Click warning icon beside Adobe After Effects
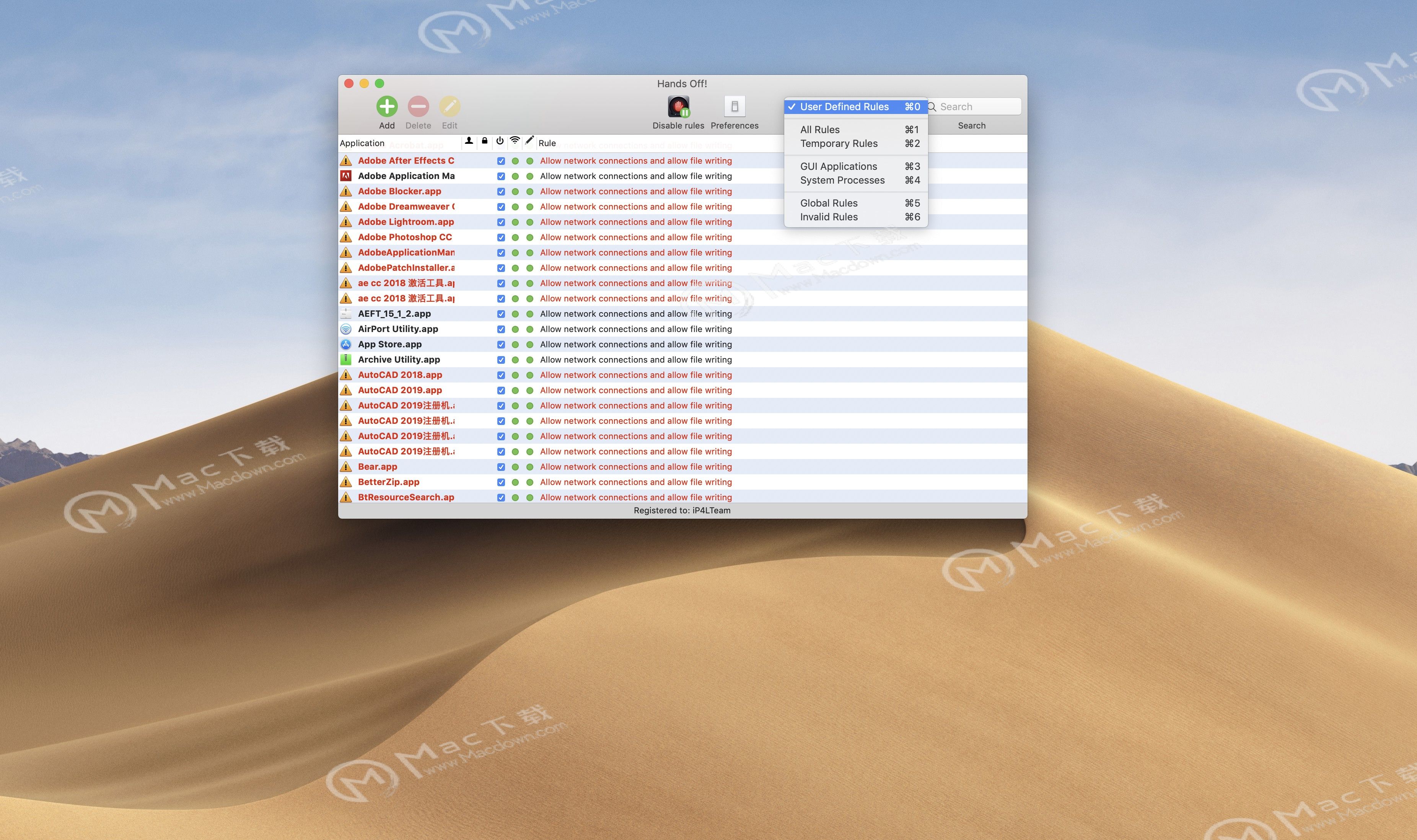Image resolution: width=1417 pixels, height=840 pixels. (346, 161)
